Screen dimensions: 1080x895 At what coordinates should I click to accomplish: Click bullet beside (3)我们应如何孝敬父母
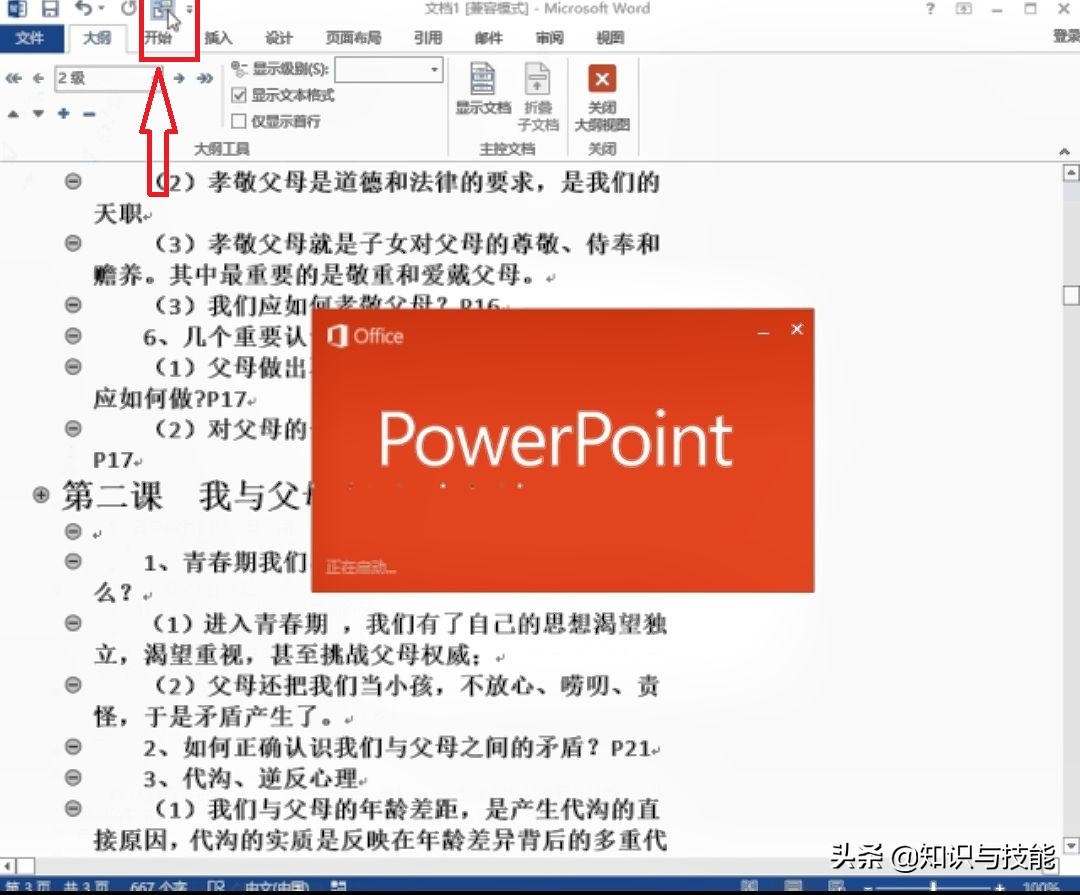click(73, 305)
